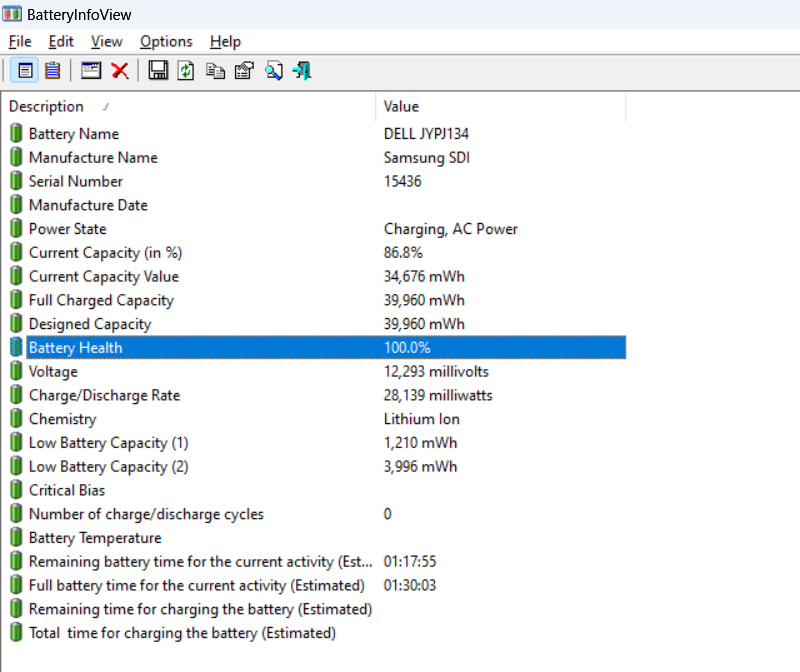Open the File menu
This screenshot has height=672, width=800.
[x=19, y=41]
